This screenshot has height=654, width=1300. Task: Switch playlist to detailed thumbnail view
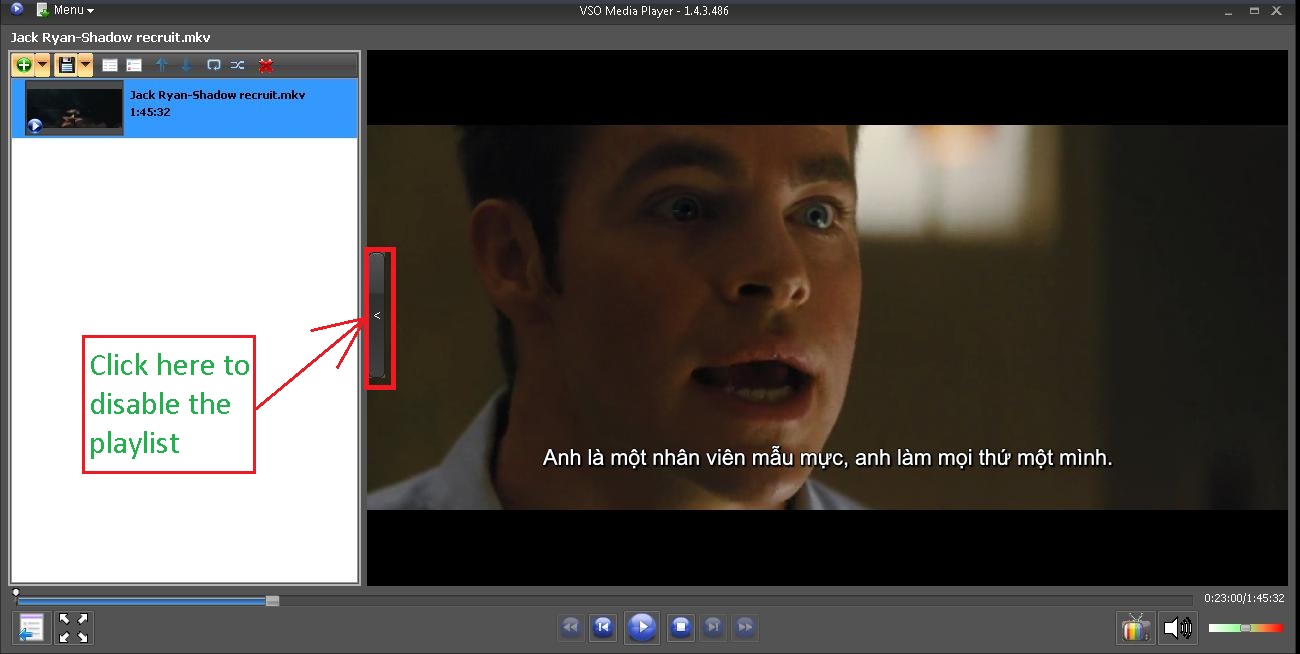[x=134, y=65]
